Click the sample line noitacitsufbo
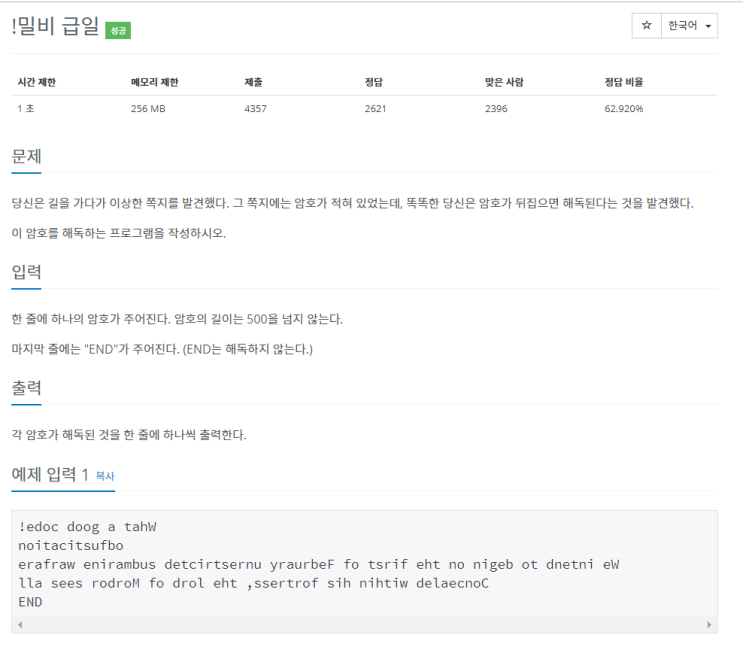The height and width of the screenshot is (650, 743). point(71,546)
